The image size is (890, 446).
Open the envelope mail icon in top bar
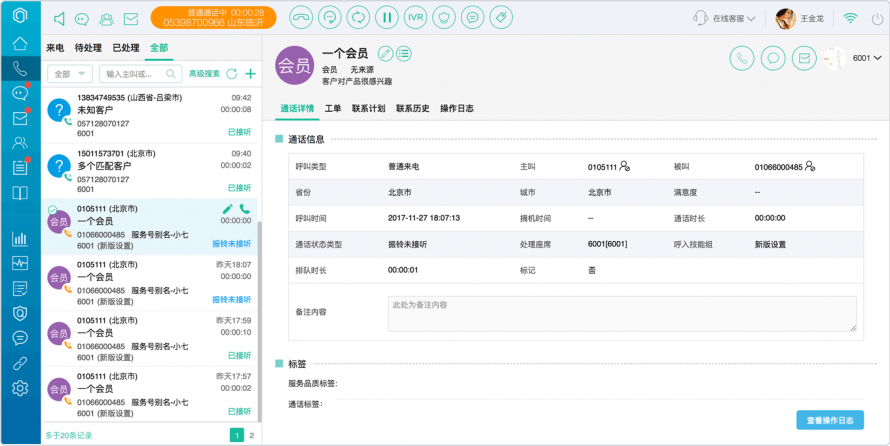131,19
